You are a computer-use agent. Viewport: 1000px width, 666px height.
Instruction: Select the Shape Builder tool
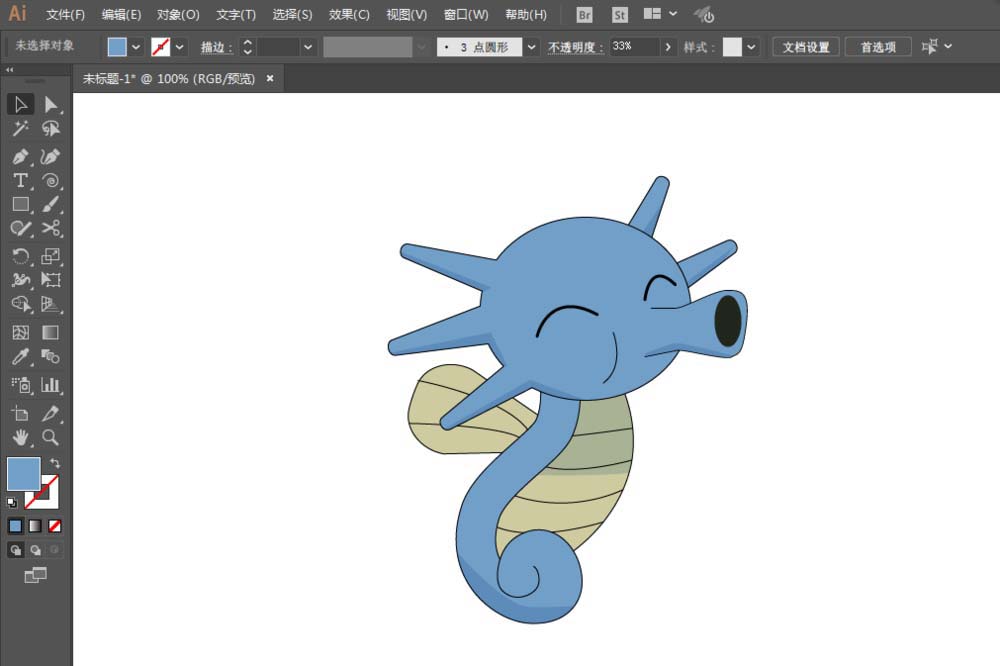[20, 304]
